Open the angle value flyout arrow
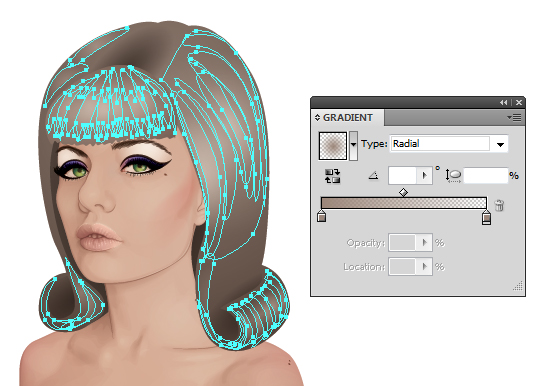The height and width of the screenshot is (386, 551). coord(424,175)
